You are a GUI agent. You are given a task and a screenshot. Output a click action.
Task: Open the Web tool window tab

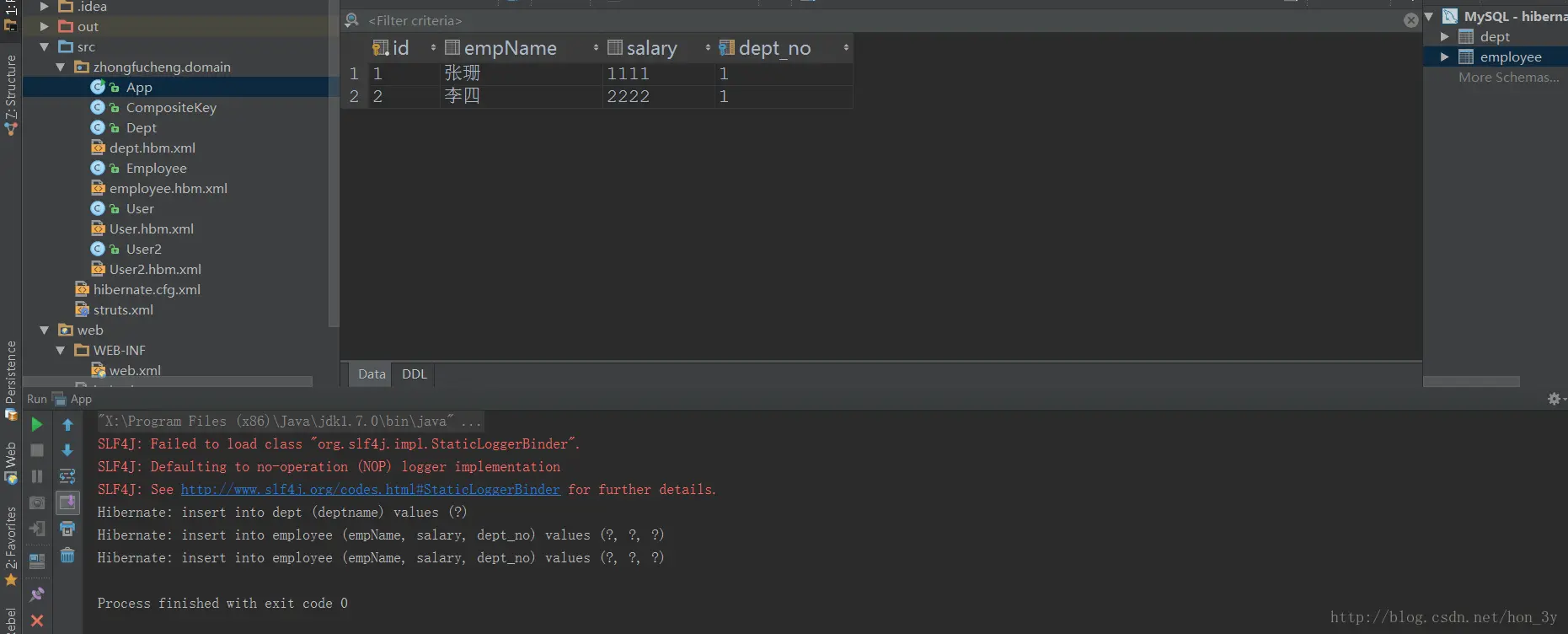click(11, 464)
